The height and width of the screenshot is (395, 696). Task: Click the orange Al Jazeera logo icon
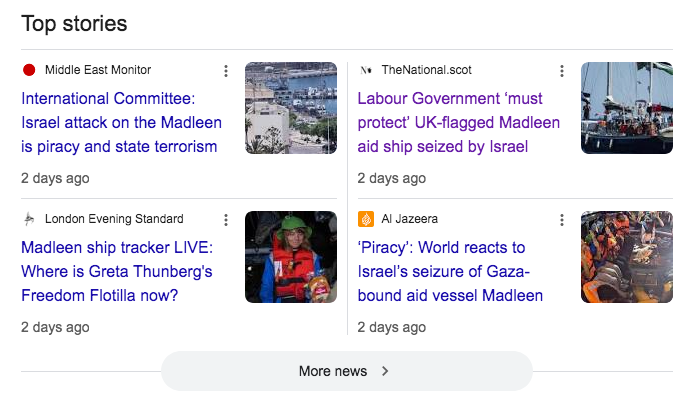pos(366,219)
